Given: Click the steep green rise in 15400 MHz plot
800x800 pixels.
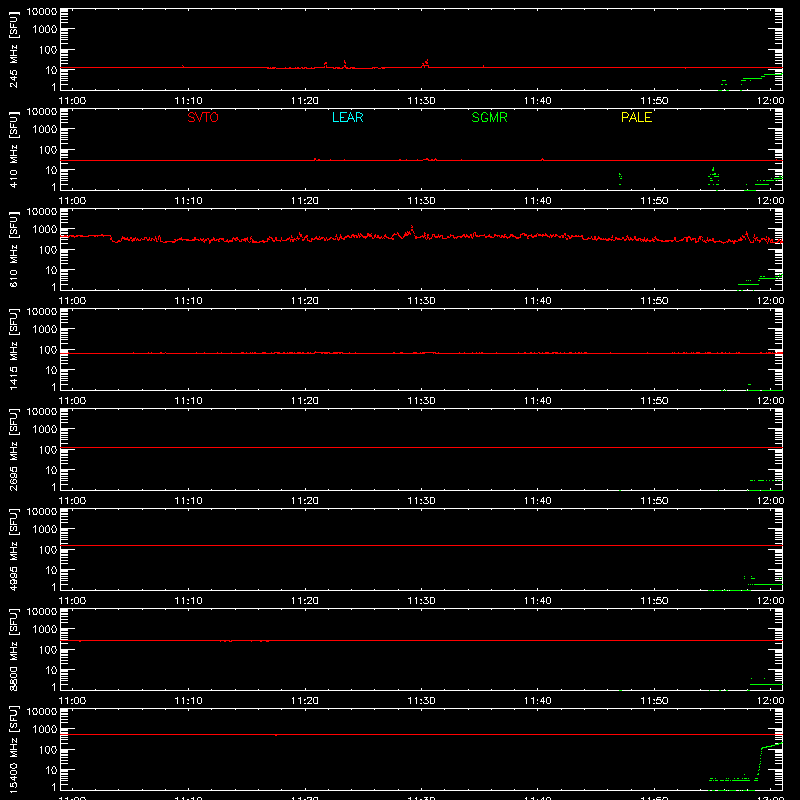Looking at the screenshot, I should (x=760, y=763).
